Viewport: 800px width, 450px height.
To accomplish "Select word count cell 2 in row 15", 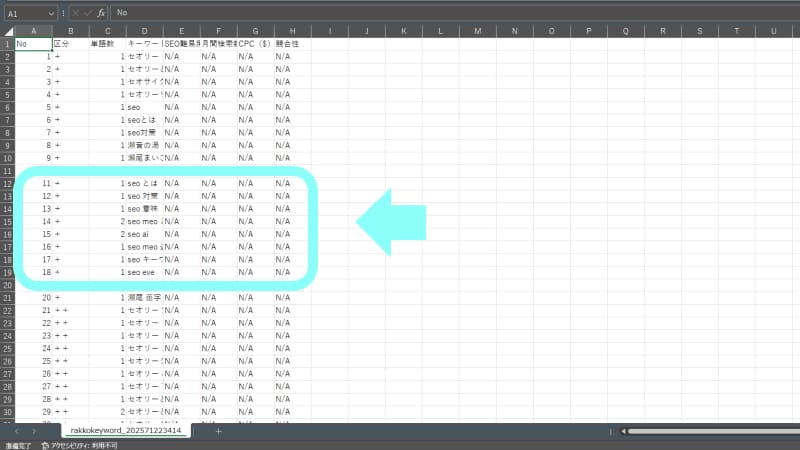I will pos(107,221).
